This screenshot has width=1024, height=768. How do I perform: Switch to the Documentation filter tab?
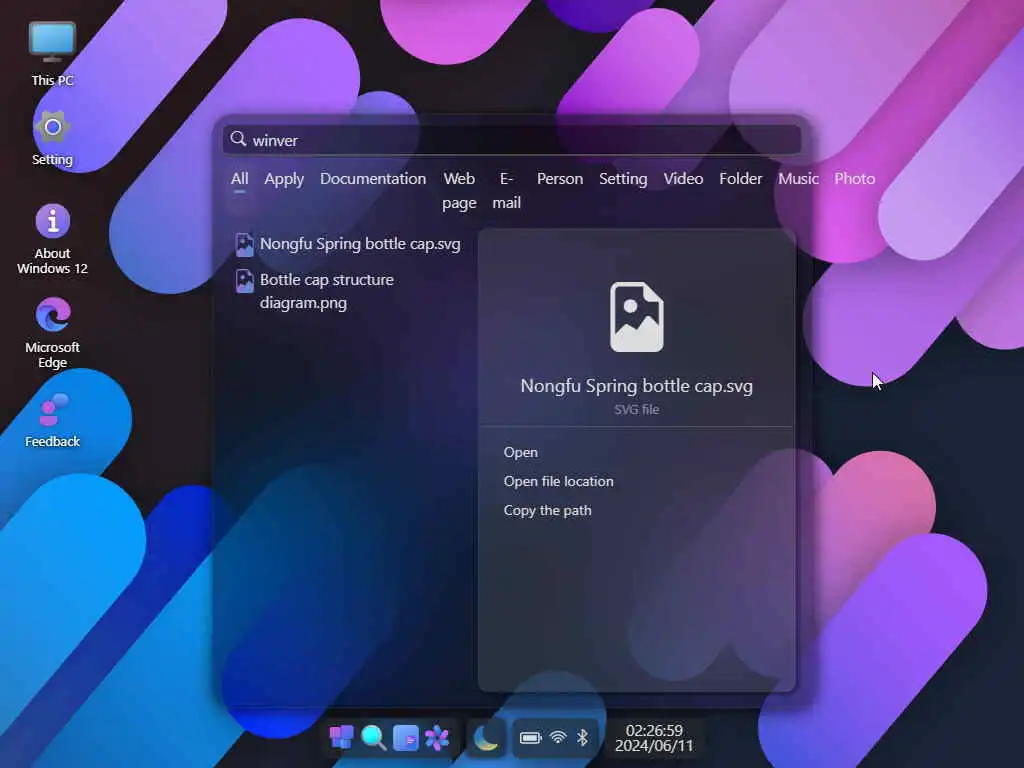click(x=373, y=179)
